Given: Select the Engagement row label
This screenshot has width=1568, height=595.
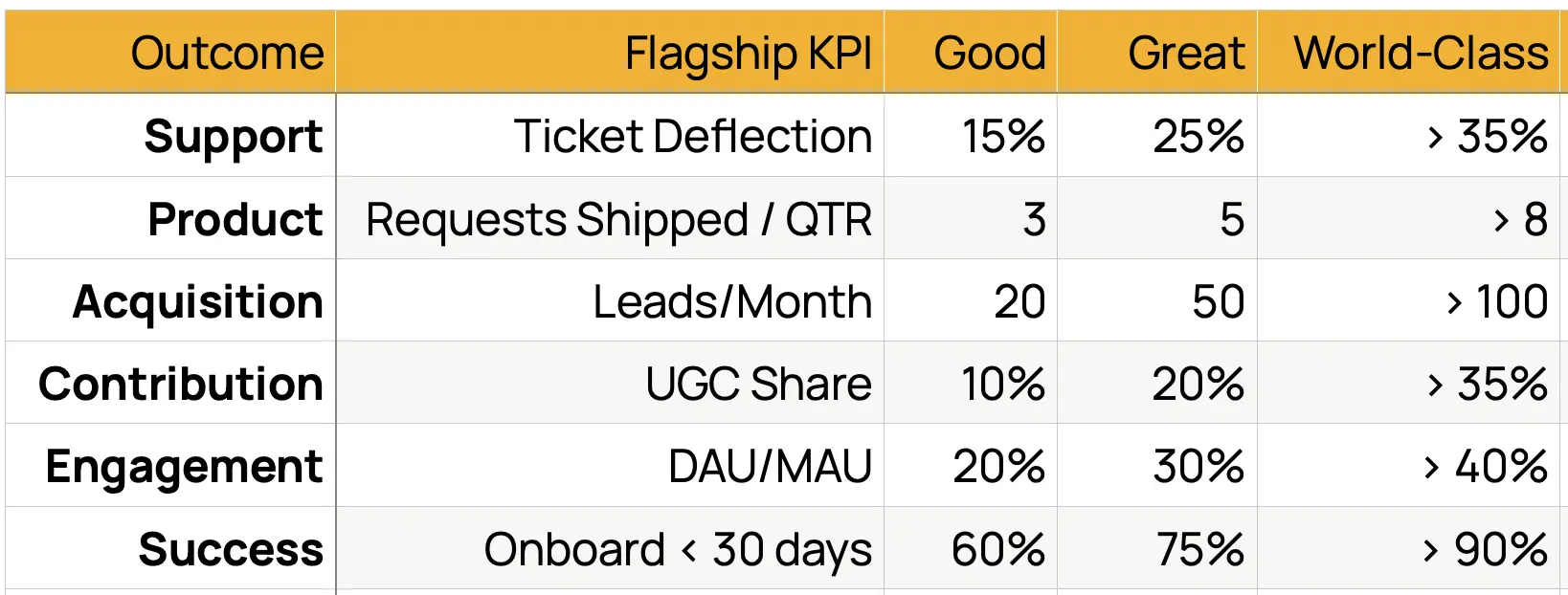Looking at the screenshot, I should pyautogui.click(x=170, y=466).
